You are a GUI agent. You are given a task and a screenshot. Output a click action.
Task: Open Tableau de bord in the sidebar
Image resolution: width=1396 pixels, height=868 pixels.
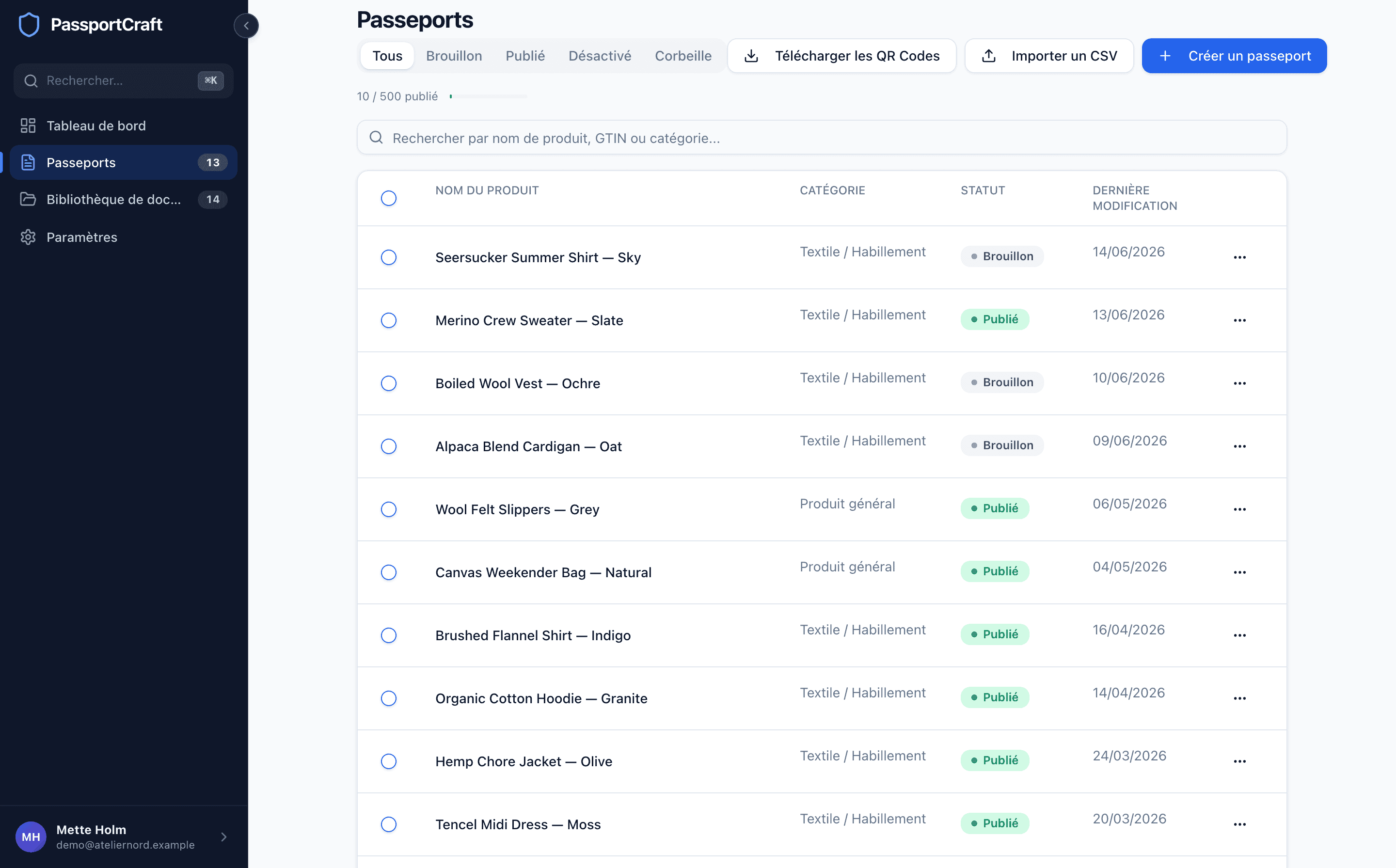click(x=124, y=126)
